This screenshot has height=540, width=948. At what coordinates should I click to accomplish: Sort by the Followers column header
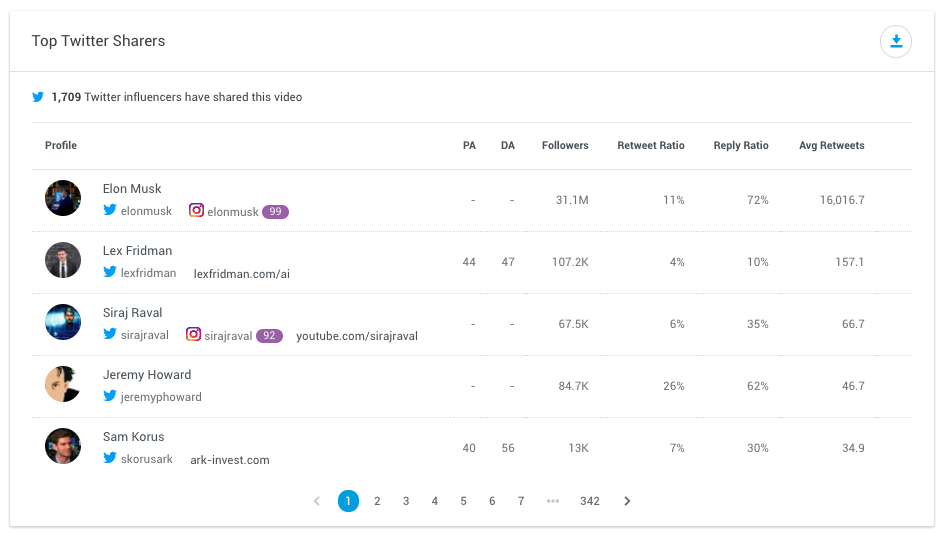point(565,146)
